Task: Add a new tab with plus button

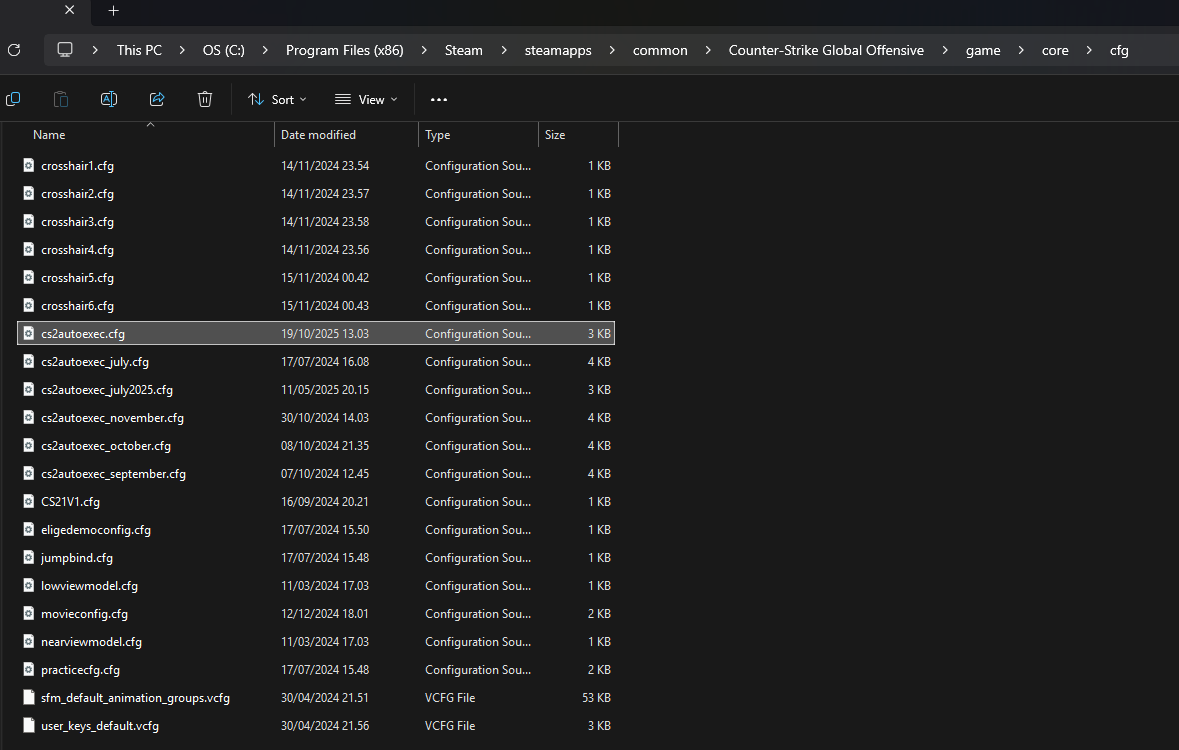Action: (x=114, y=11)
